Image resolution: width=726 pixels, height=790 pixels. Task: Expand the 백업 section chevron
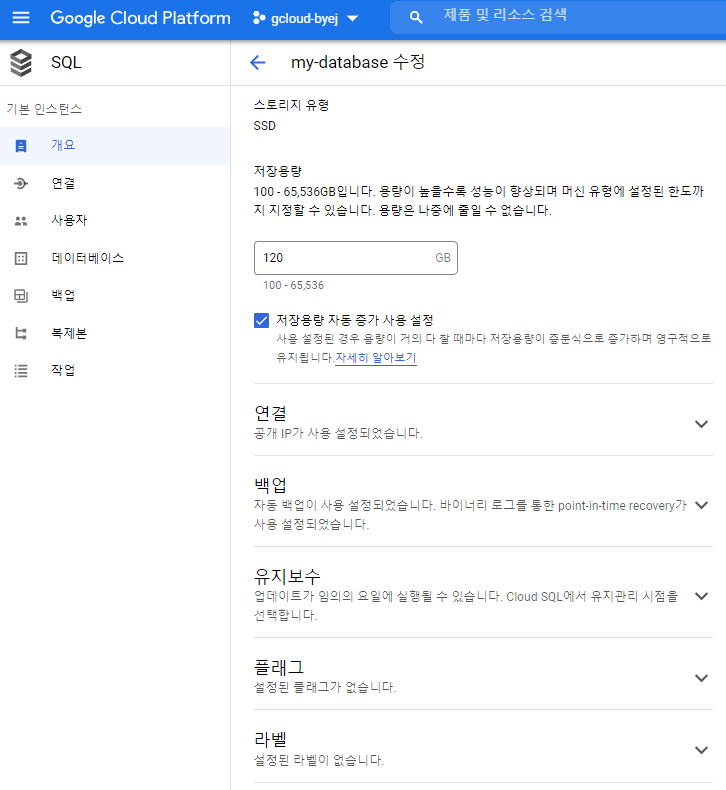click(x=701, y=505)
